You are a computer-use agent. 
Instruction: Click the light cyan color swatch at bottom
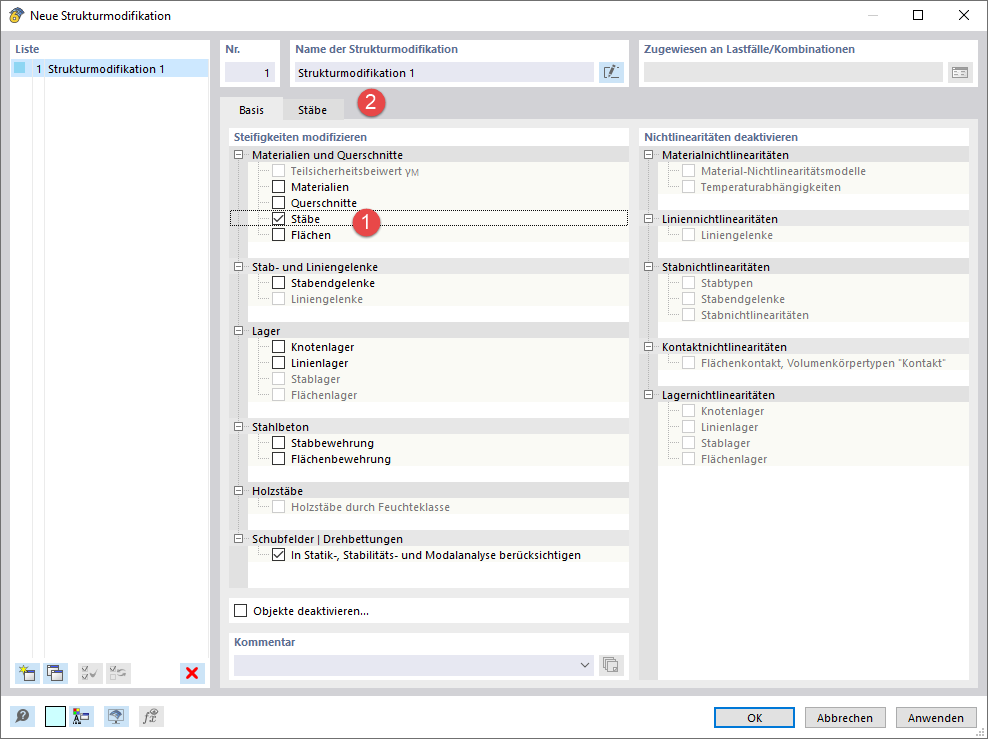[55, 716]
